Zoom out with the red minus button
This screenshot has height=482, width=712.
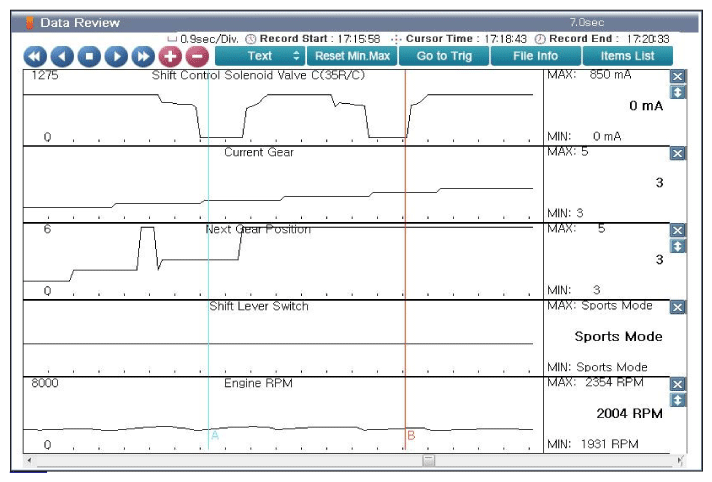click(197, 56)
